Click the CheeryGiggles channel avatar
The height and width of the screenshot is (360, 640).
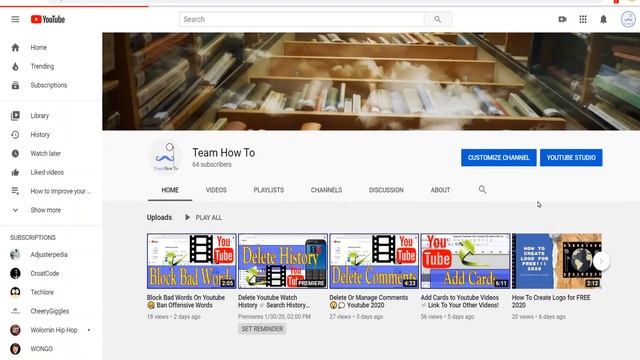[x=15, y=311]
